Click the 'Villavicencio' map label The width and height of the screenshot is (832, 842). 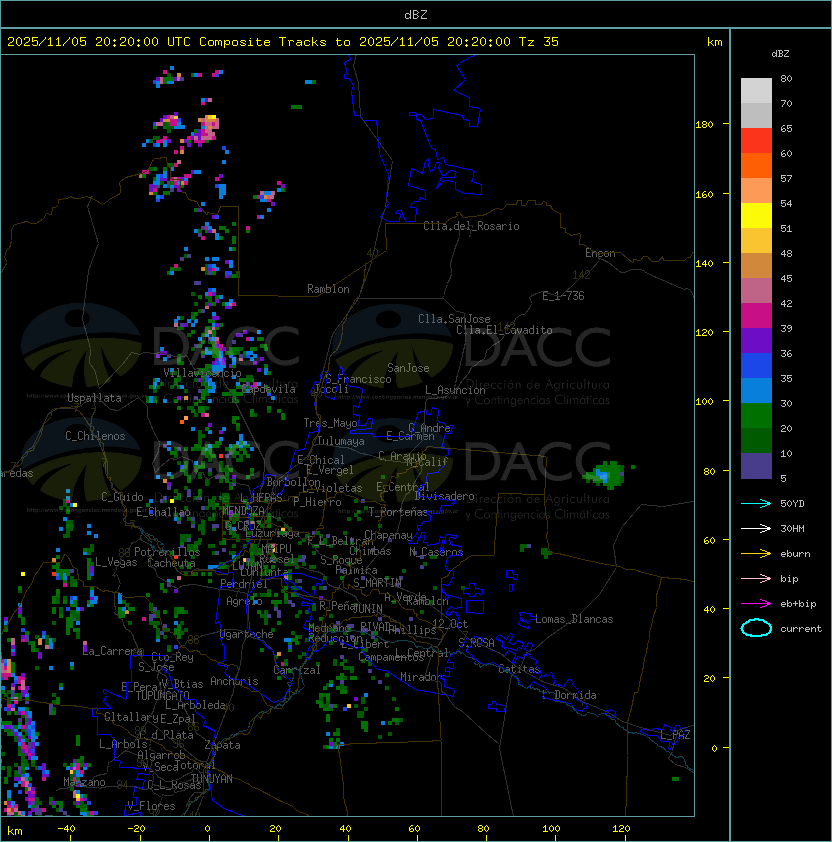(202, 373)
